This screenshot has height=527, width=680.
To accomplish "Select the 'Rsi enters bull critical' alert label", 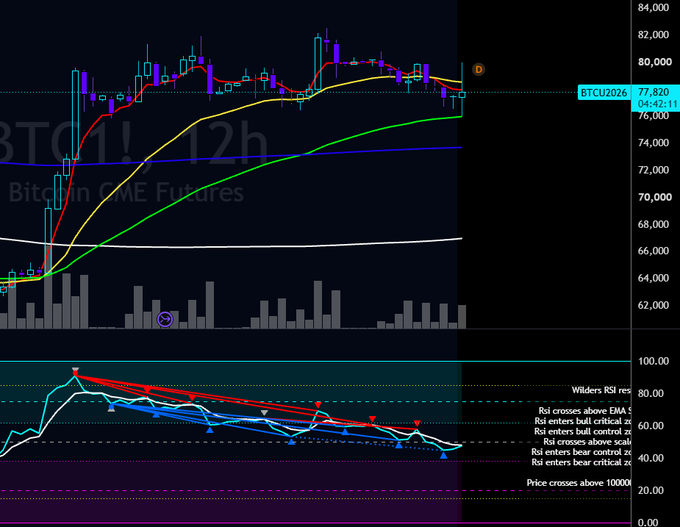I will 582,421.
